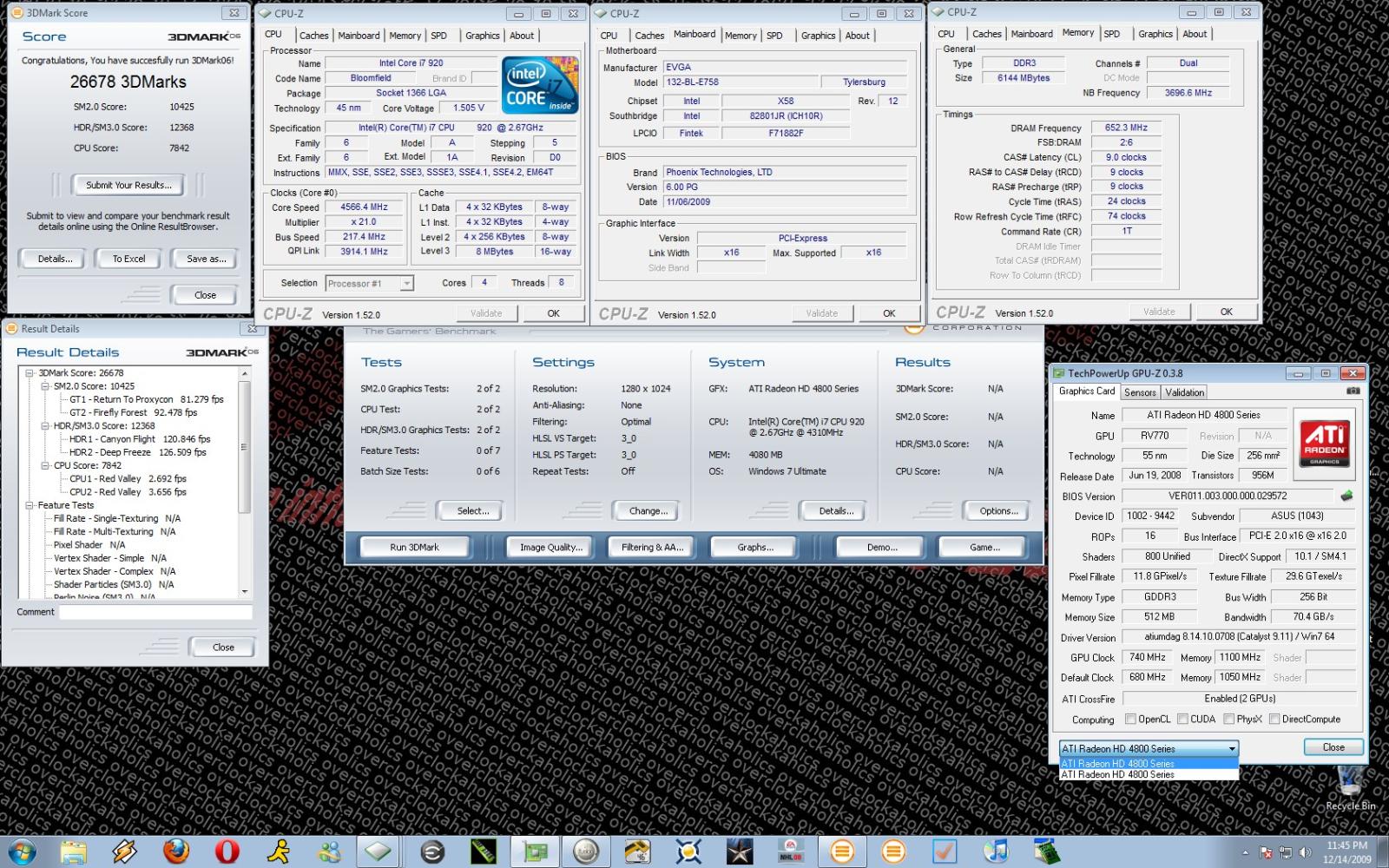
Task: Collapse the SM2.0 Score tree node
Action: pyautogui.click(x=45, y=386)
